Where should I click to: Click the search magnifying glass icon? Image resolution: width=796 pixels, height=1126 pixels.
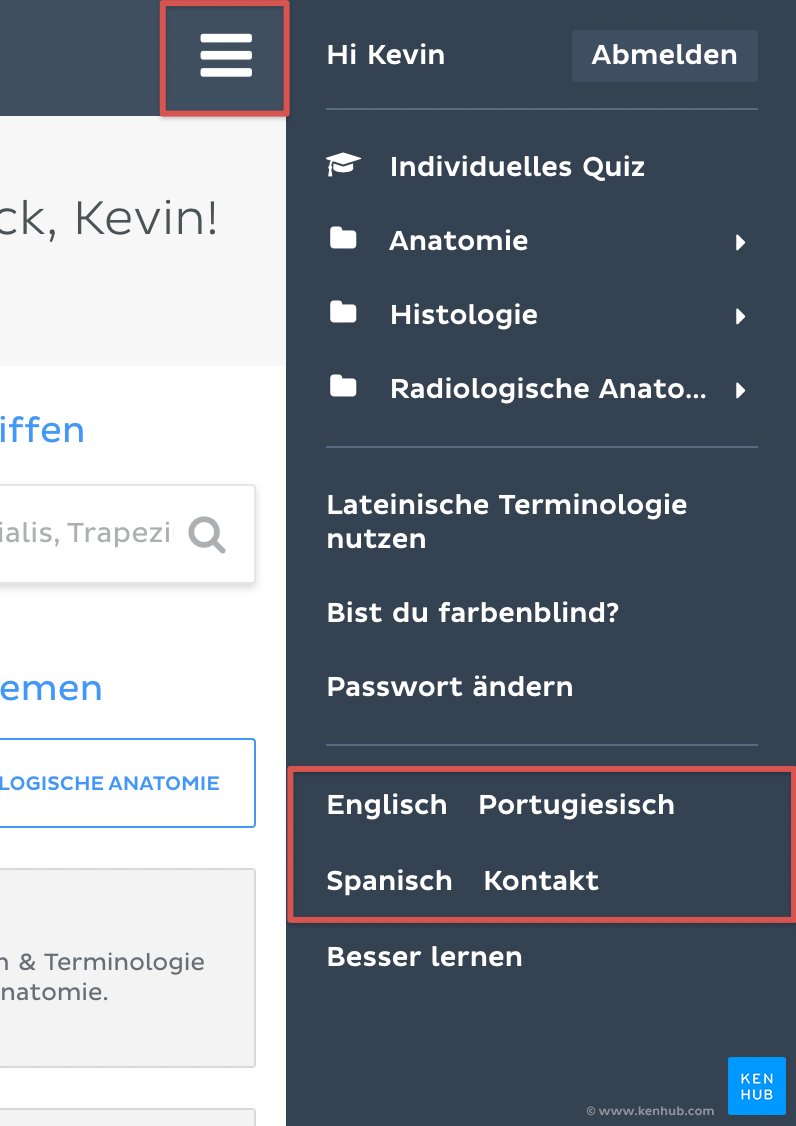click(x=207, y=535)
